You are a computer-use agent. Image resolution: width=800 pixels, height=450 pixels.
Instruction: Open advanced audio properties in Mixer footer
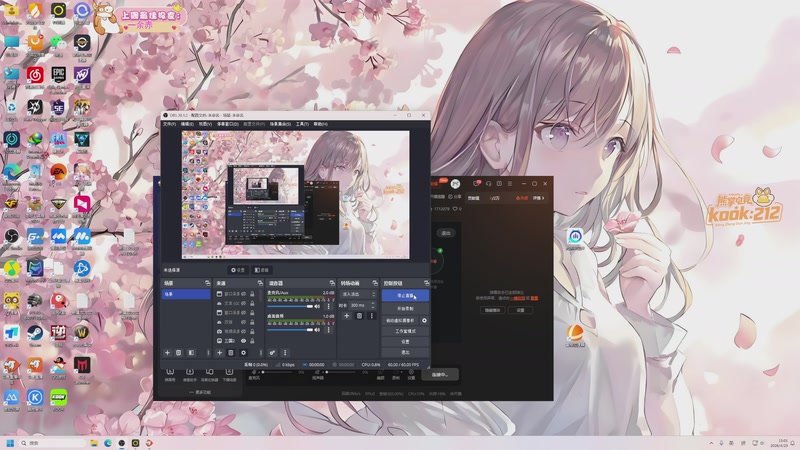click(x=272, y=353)
